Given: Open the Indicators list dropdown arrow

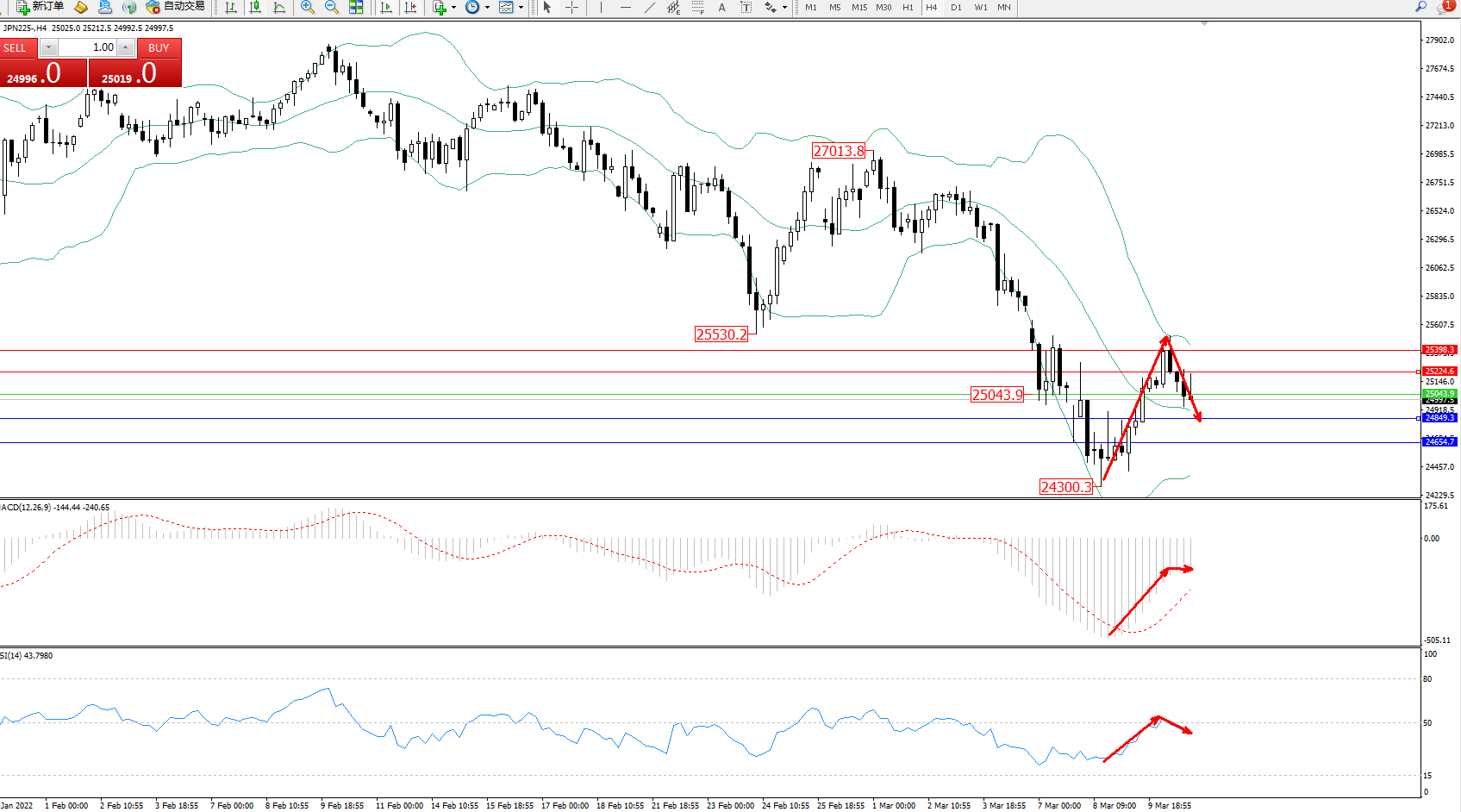Looking at the screenshot, I should [454, 7].
